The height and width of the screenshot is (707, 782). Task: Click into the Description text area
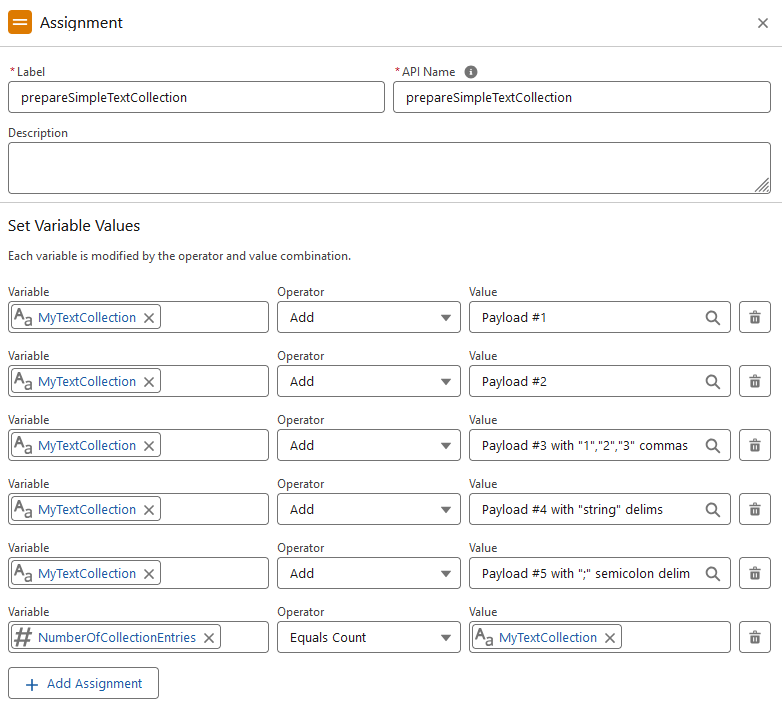(x=389, y=168)
